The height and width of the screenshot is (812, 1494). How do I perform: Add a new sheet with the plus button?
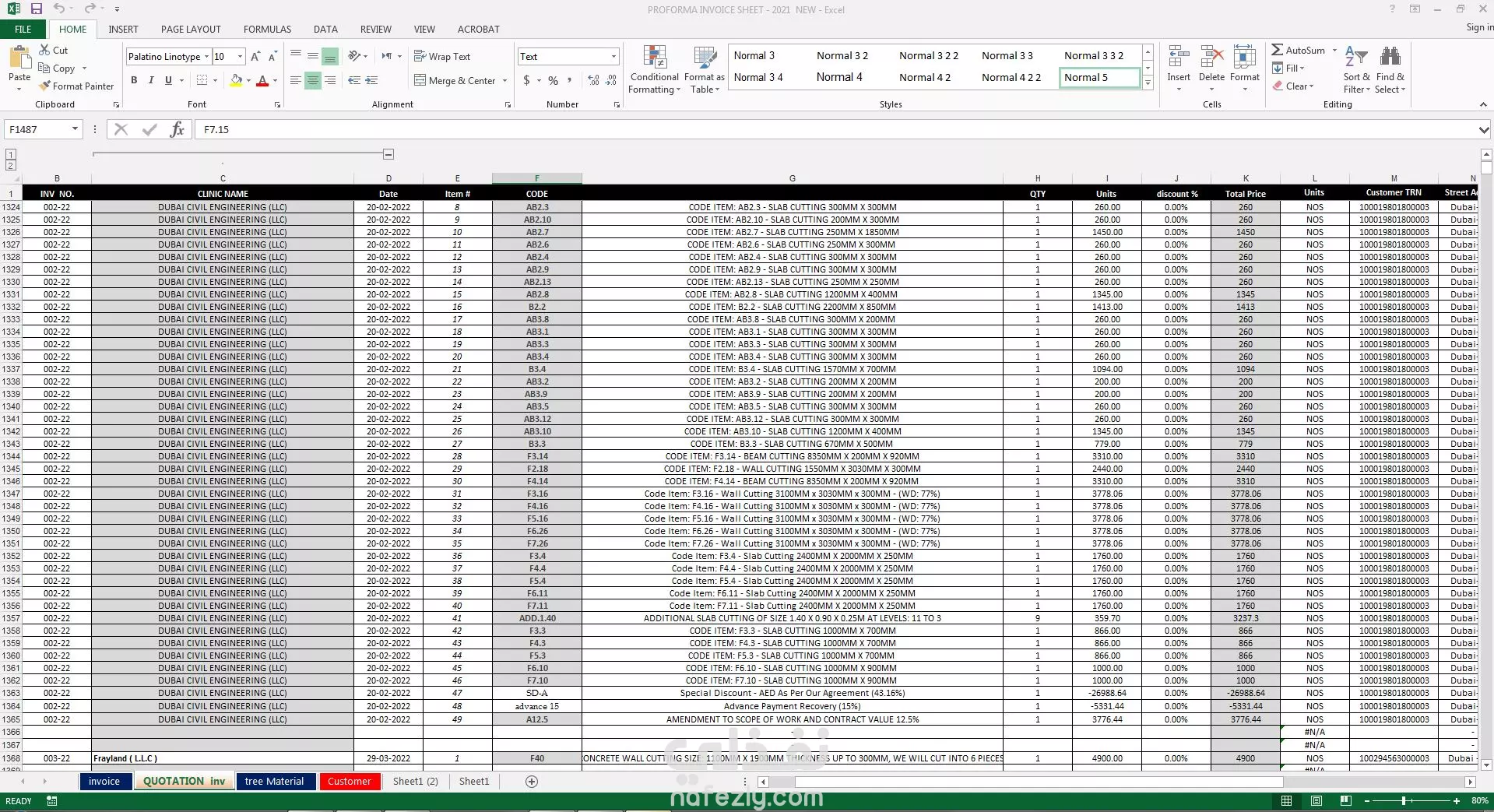pos(532,781)
